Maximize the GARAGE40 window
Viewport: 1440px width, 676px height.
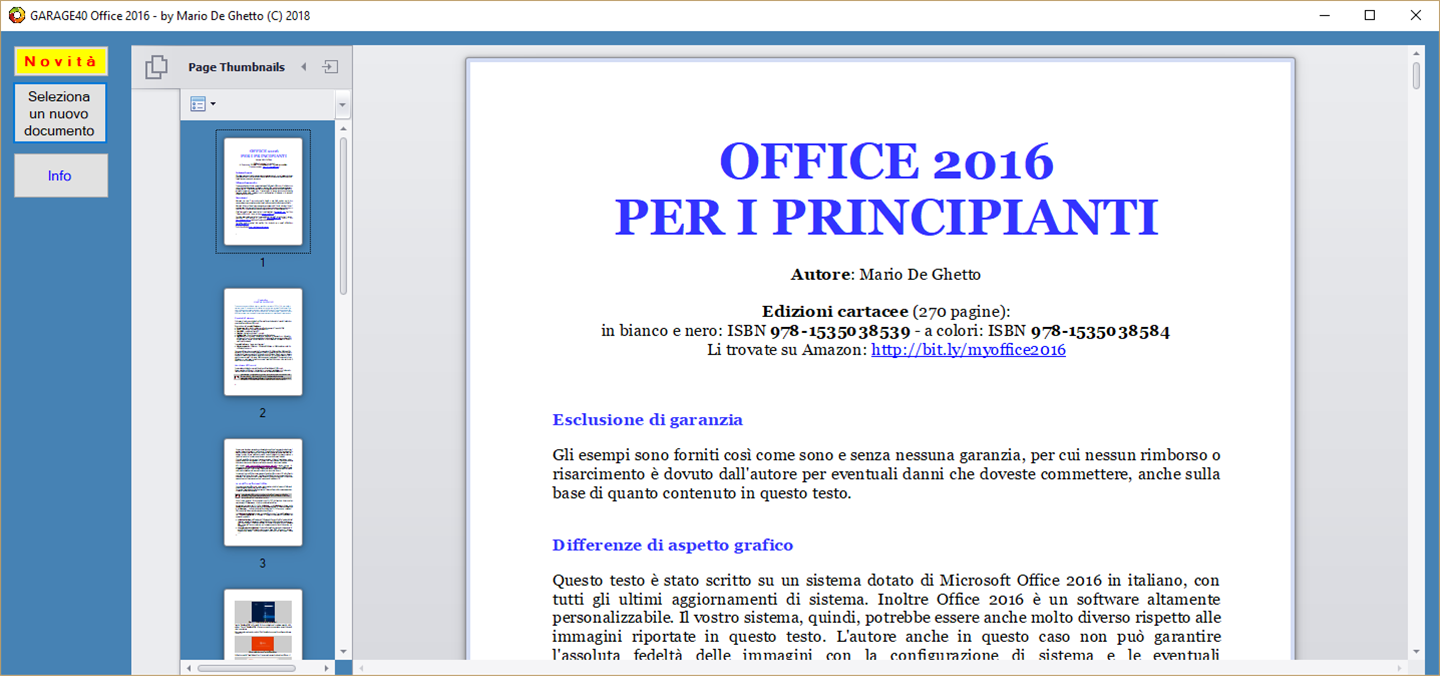click(1370, 15)
